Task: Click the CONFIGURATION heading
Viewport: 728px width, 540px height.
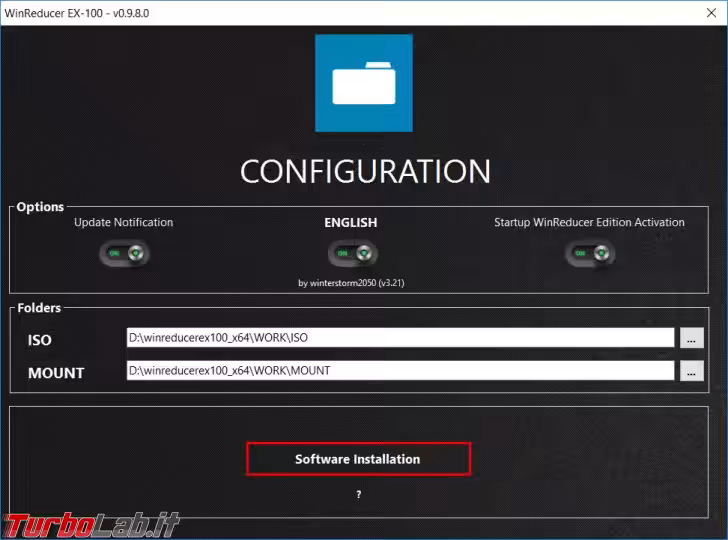Action: 365,171
